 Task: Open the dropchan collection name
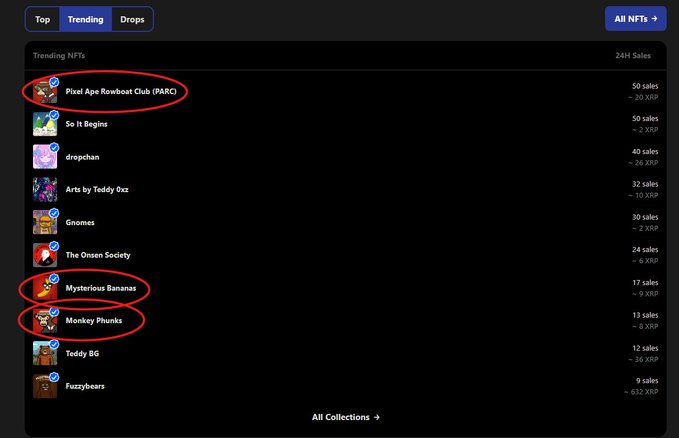click(82, 157)
